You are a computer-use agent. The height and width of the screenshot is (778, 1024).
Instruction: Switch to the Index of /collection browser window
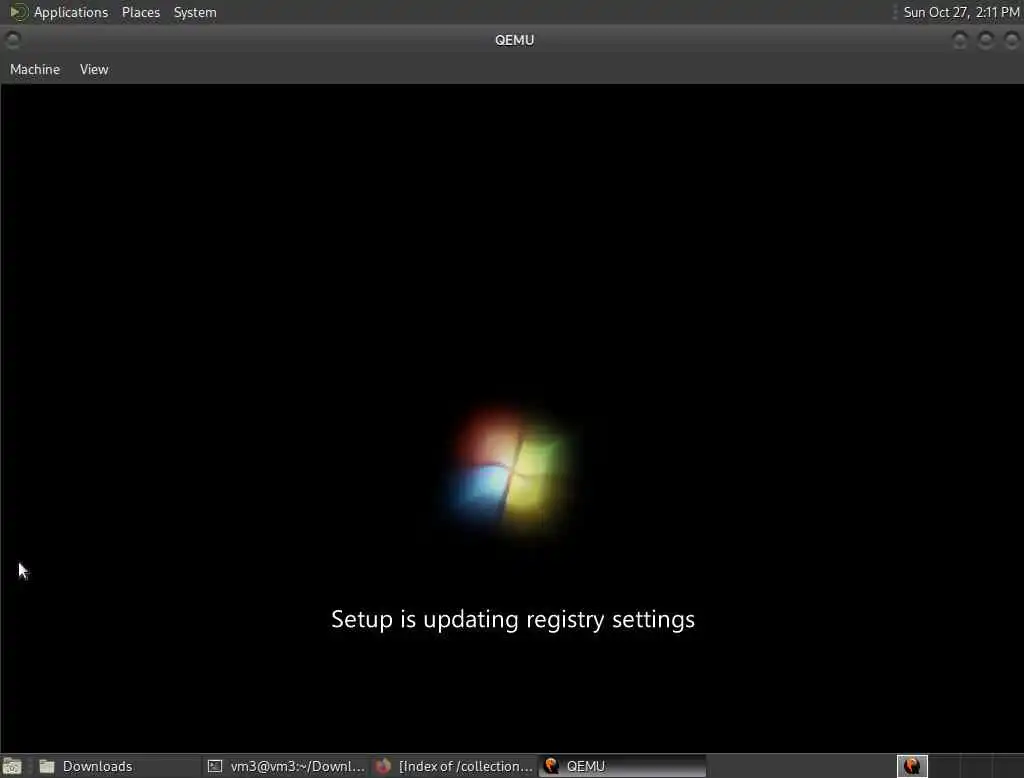coord(455,766)
